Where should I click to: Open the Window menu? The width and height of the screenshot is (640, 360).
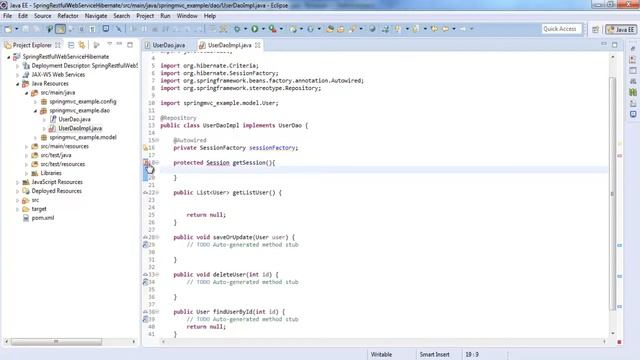tap(187, 16)
